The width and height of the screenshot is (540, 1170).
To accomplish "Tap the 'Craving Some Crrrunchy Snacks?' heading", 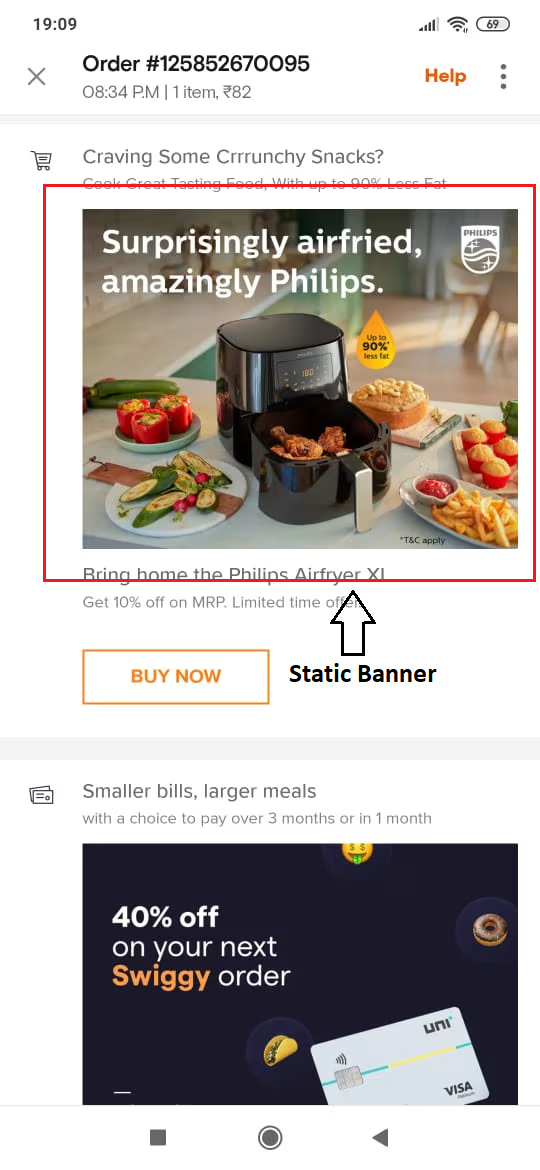I will click(x=233, y=157).
